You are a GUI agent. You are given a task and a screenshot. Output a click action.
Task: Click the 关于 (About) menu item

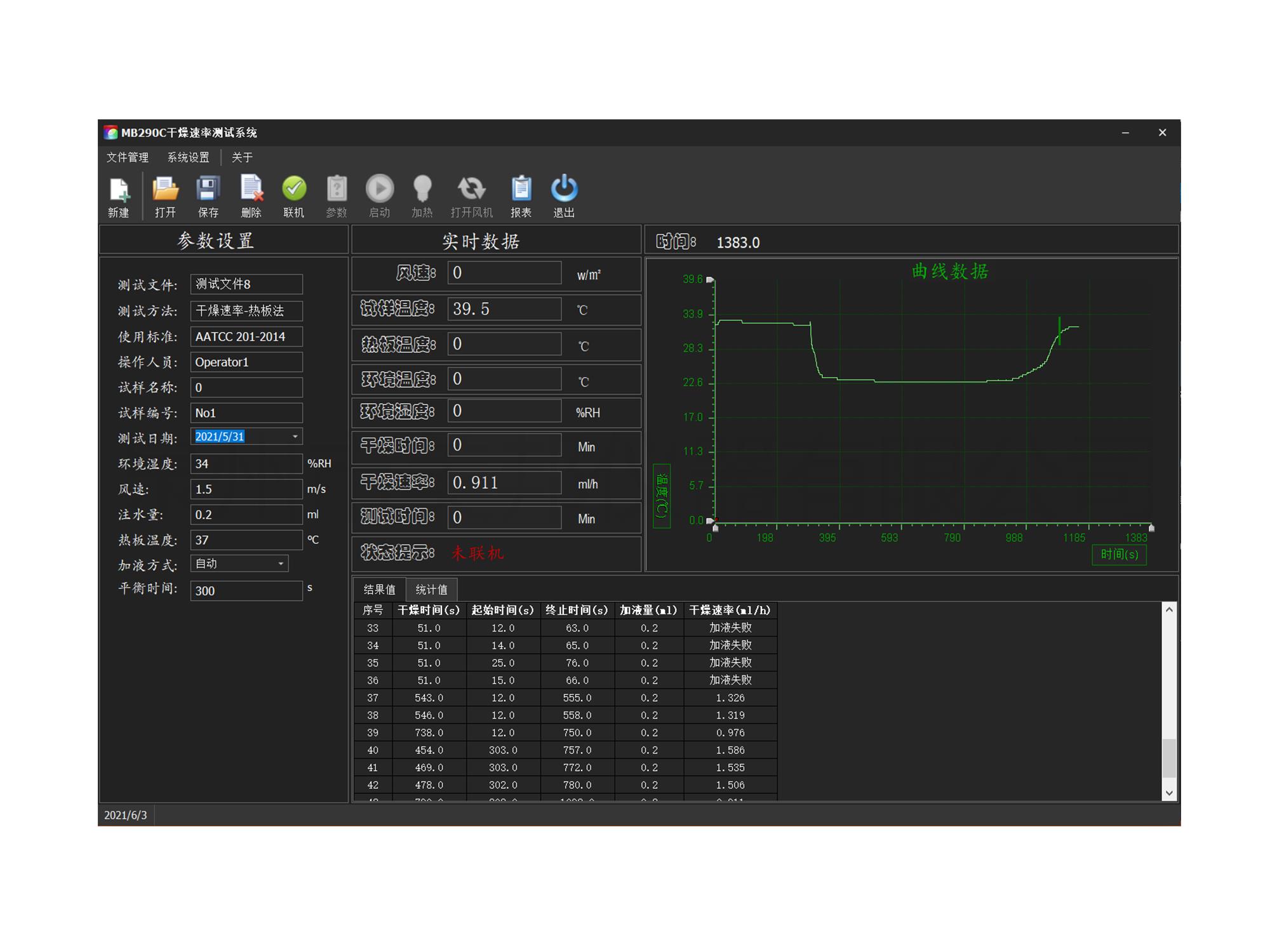242,157
